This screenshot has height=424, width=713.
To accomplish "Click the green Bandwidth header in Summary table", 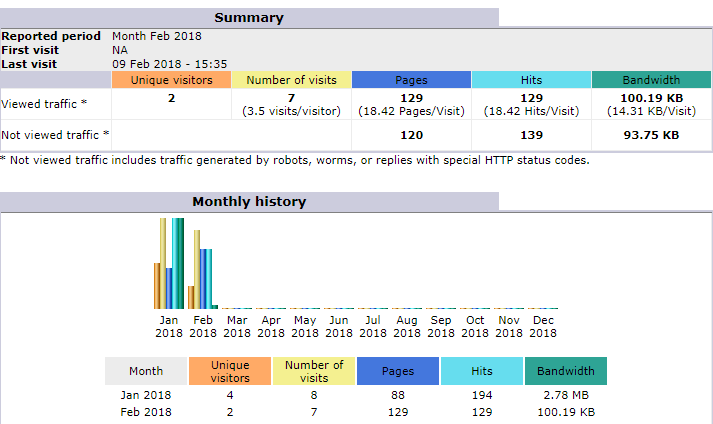I will point(651,80).
